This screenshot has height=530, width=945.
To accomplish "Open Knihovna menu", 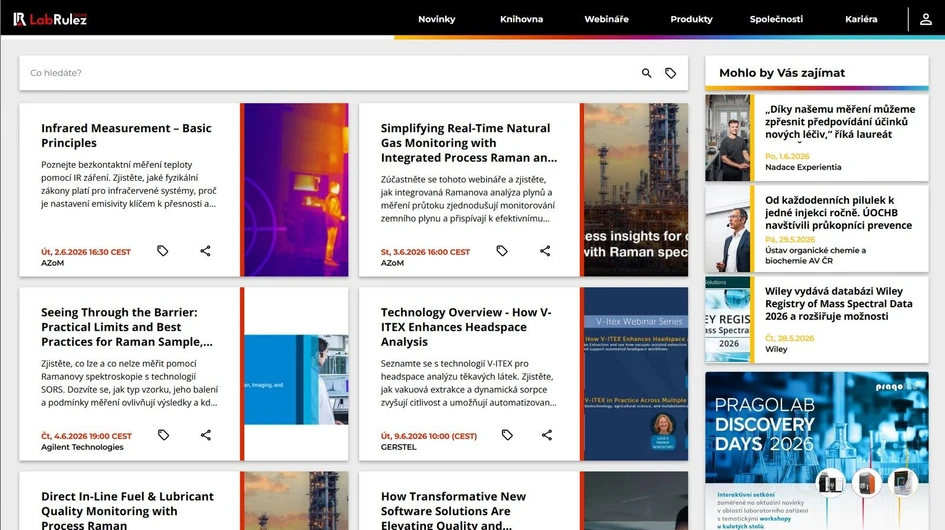I will [x=521, y=19].
